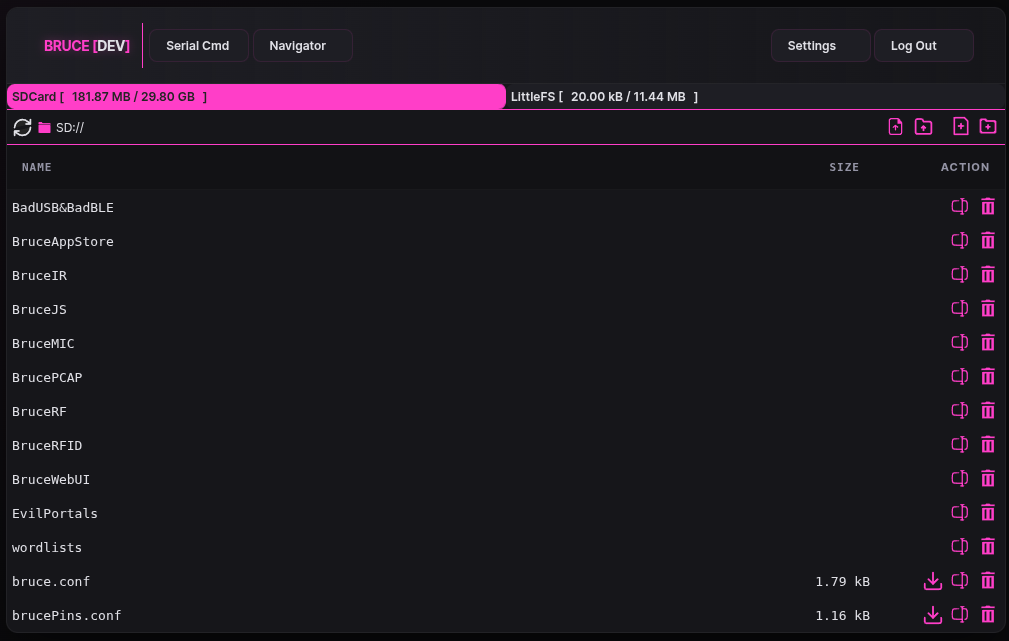Download the bruce.conf file
1009x641 pixels.
932,581
